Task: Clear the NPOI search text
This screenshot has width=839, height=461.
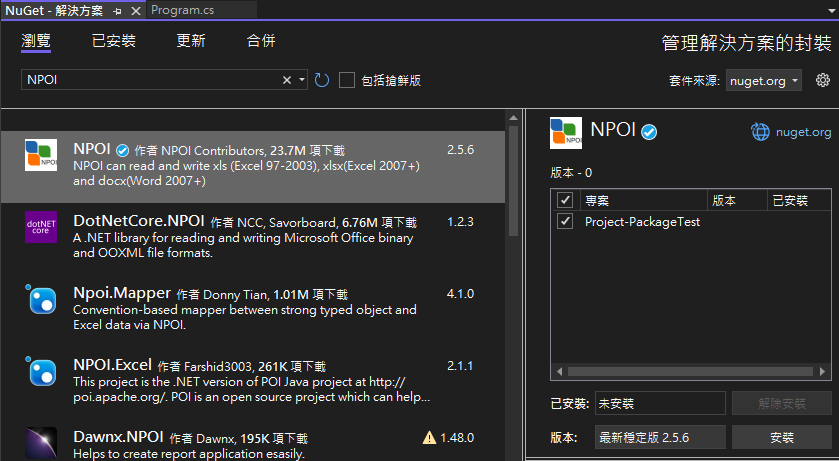Action: pos(287,80)
